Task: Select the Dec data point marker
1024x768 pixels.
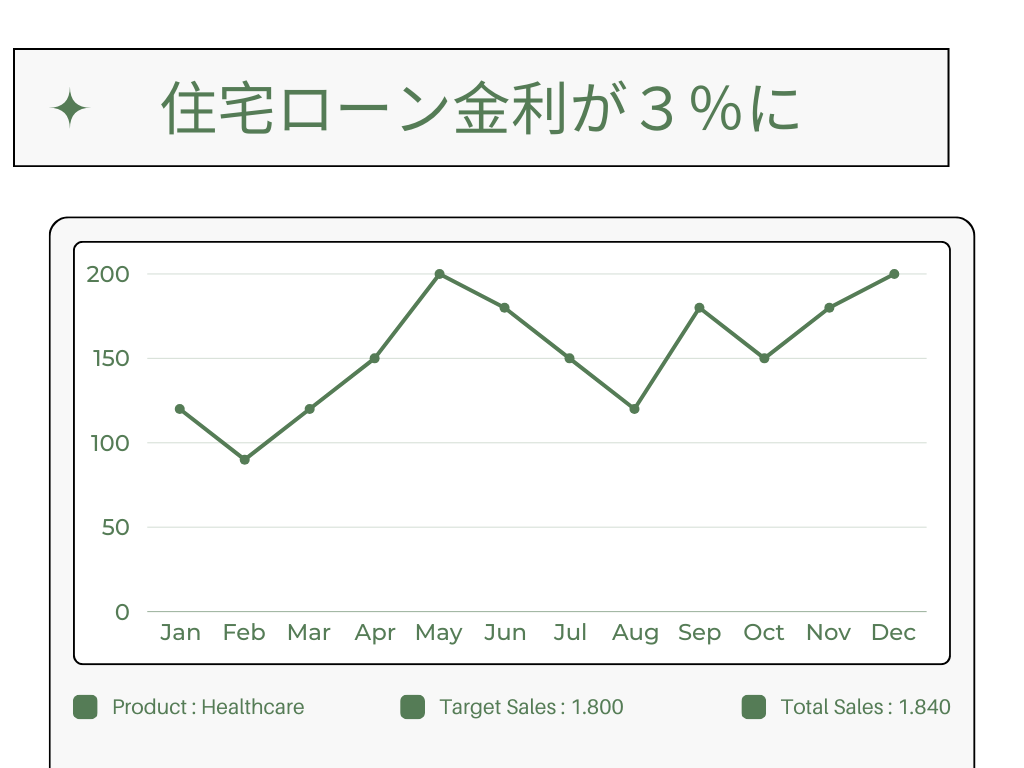Action: pyautogui.click(x=894, y=274)
